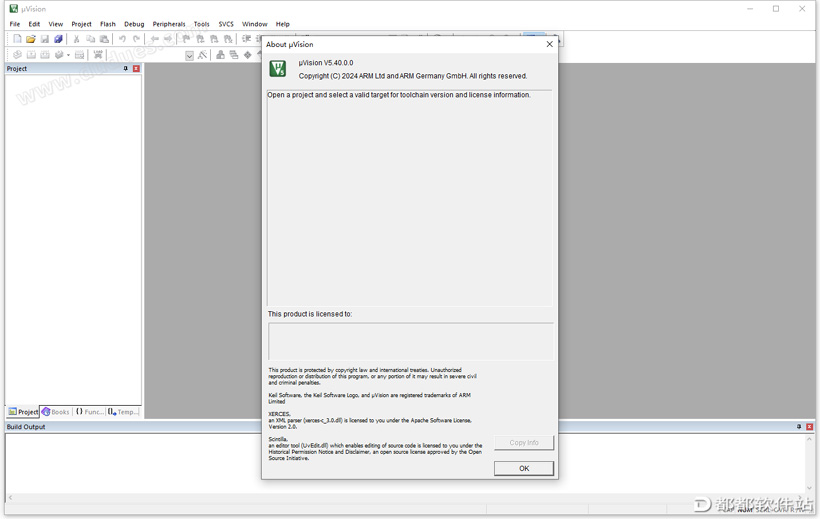This screenshot has width=820, height=519.
Task: Open the Window menu
Action: 255,24
